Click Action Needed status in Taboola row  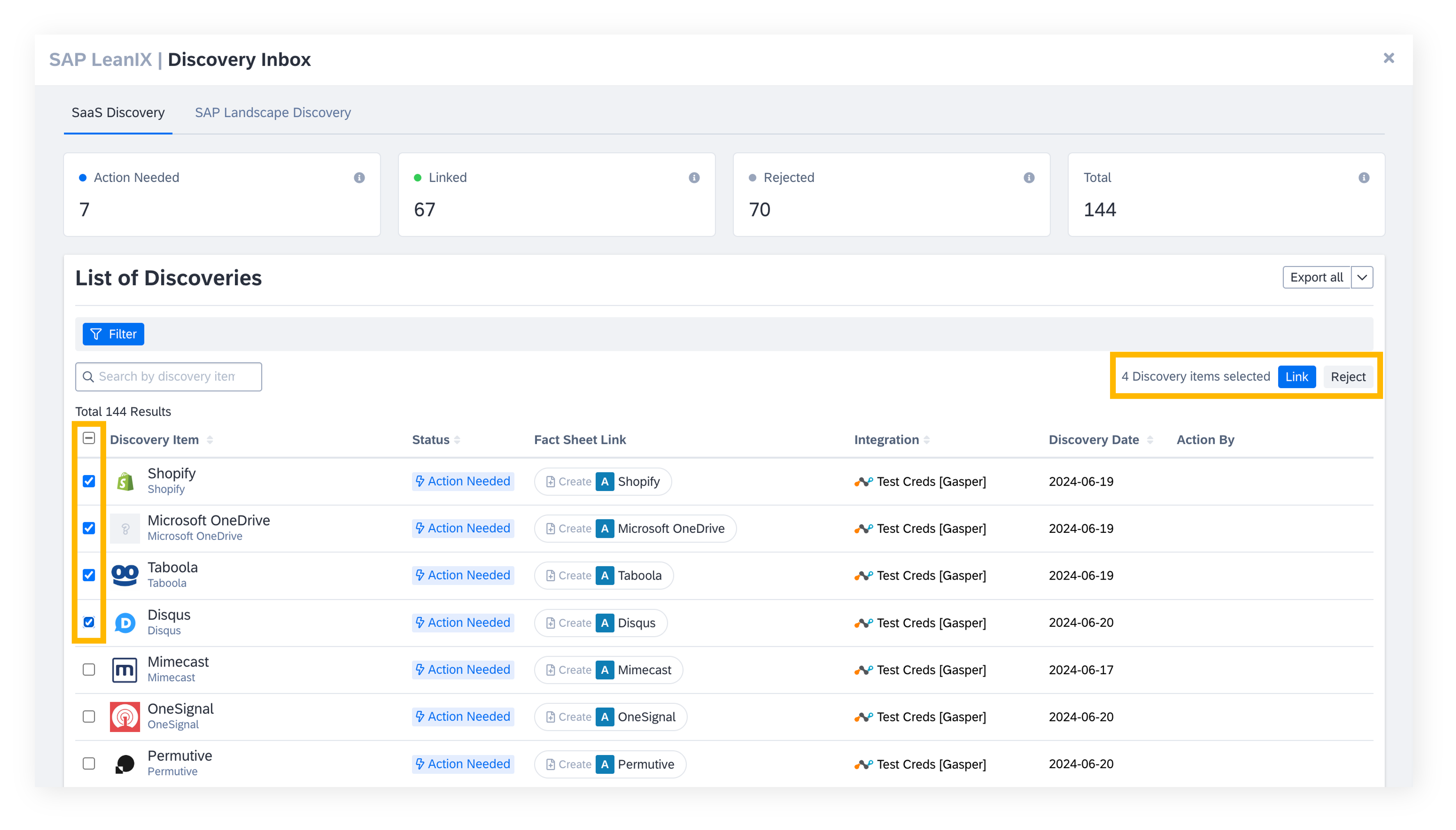[x=463, y=575]
